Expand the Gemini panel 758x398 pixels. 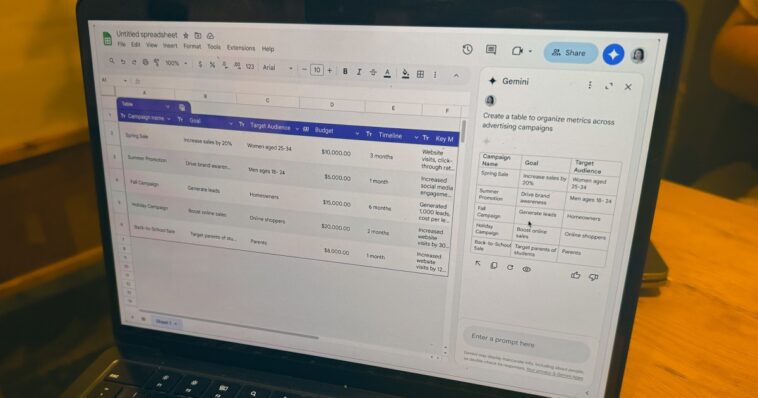[x=609, y=86]
